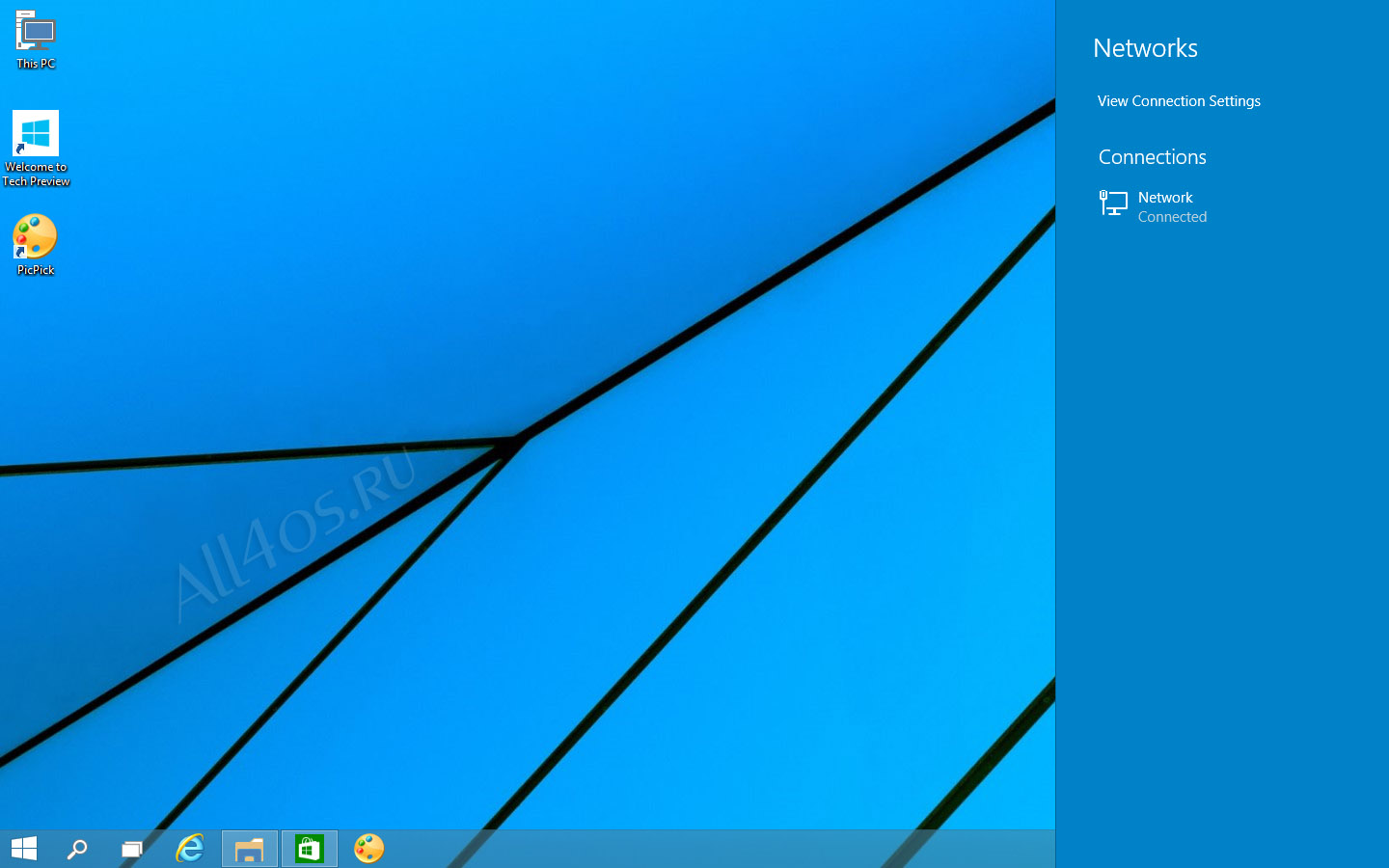Select the Welcome to Tech Preview shortcut

coord(36,149)
